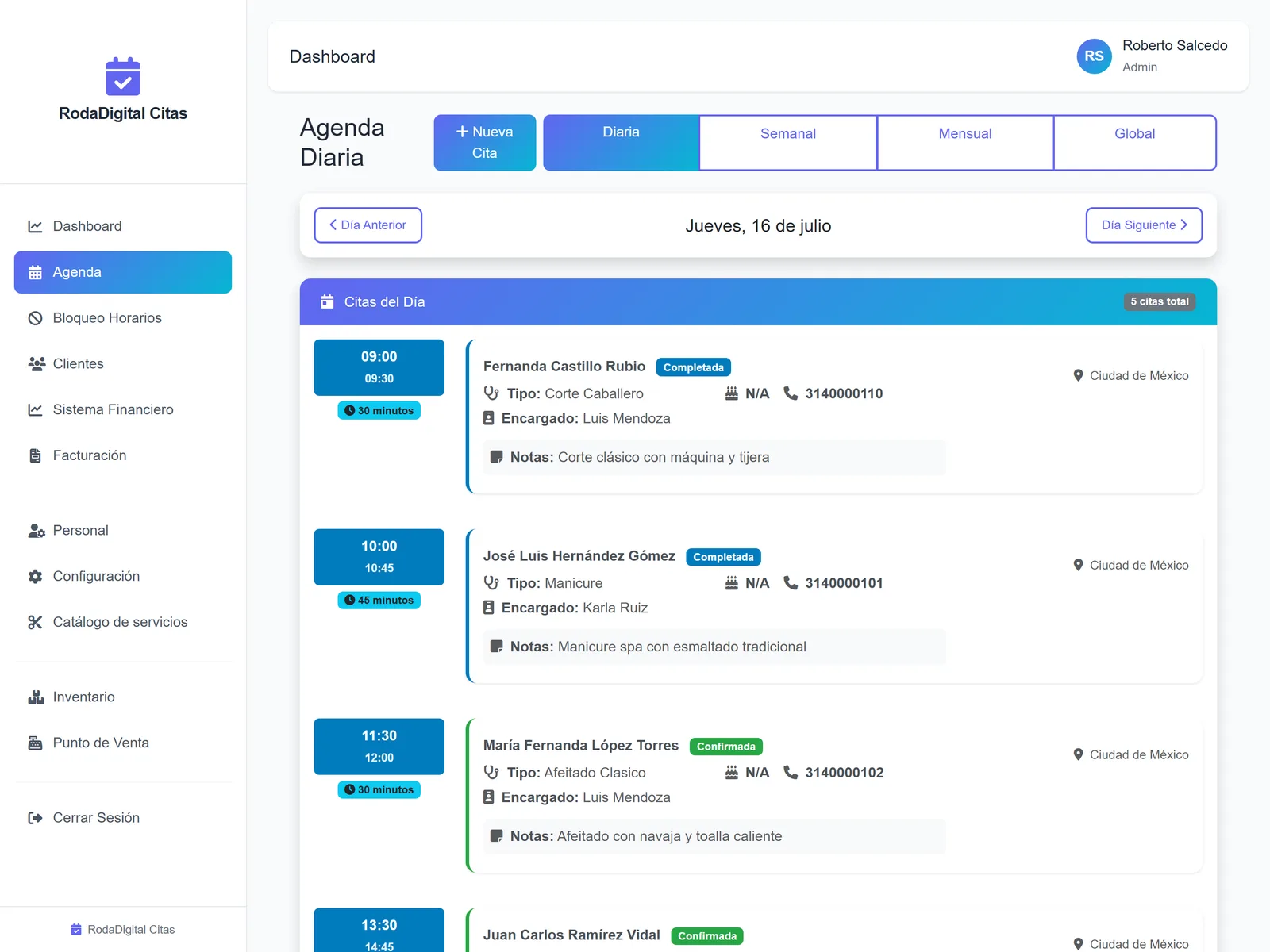The height and width of the screenshot is (952, 1270).
Task: Open Punto de Venta page
Action: point(123,743)
